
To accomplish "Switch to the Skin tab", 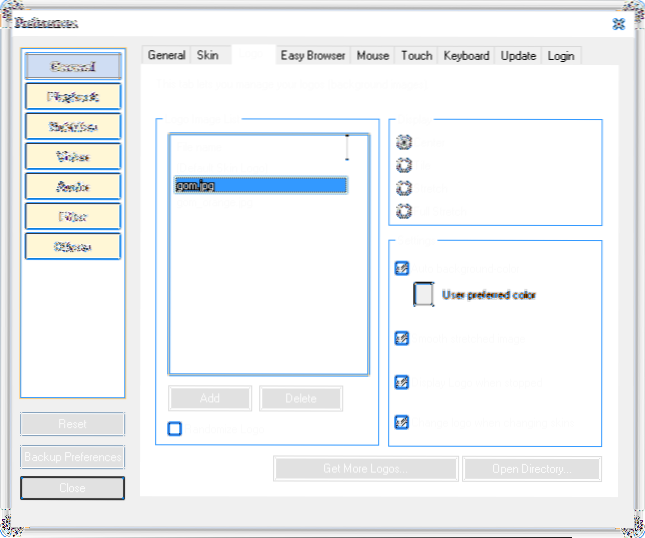I will tap(208, 56).
